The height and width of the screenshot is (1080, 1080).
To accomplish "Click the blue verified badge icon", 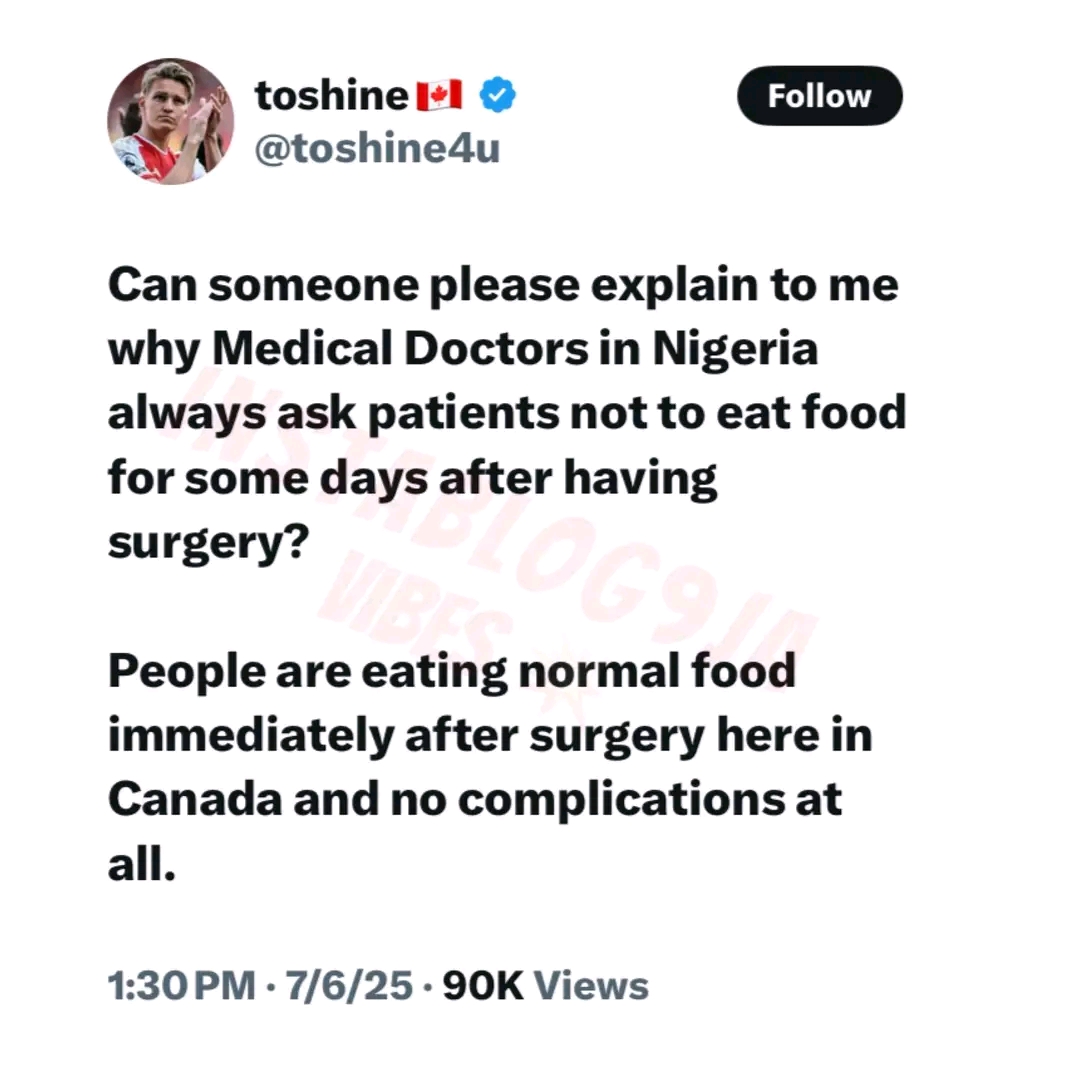I will click(x=497, y=94).
